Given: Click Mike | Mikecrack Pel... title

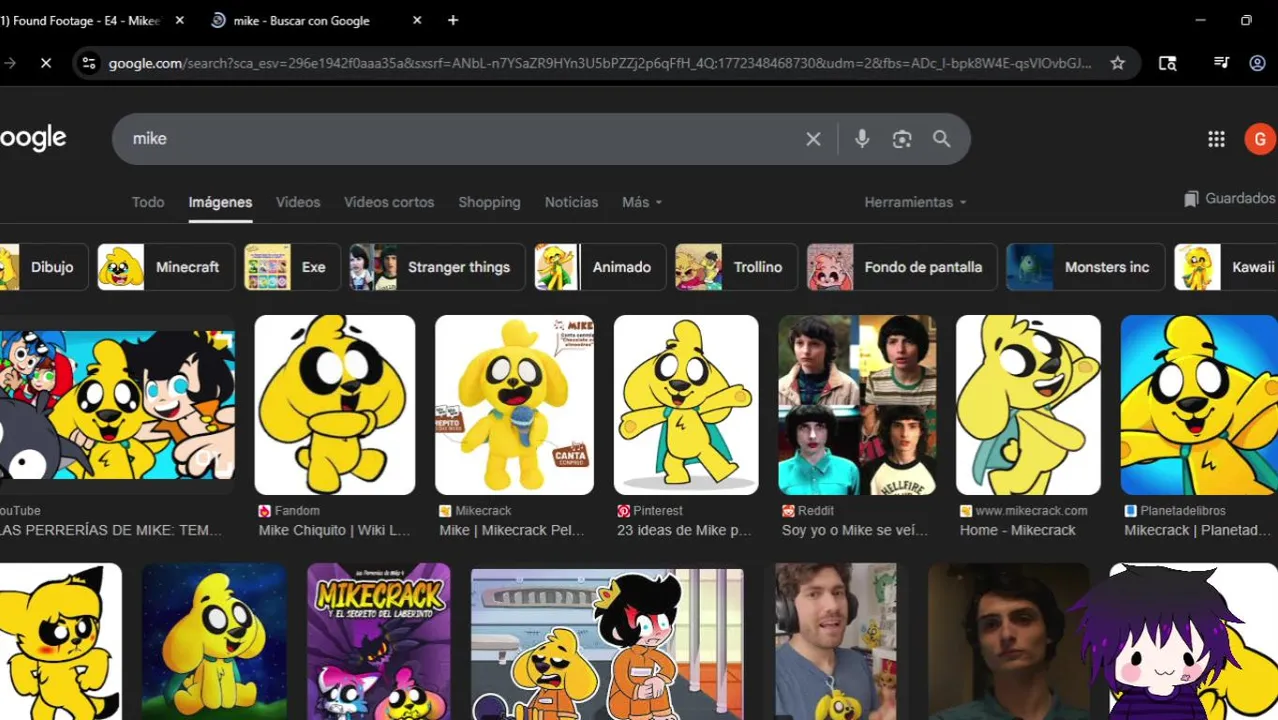Looking at the screenshot, I should [512, 531].
